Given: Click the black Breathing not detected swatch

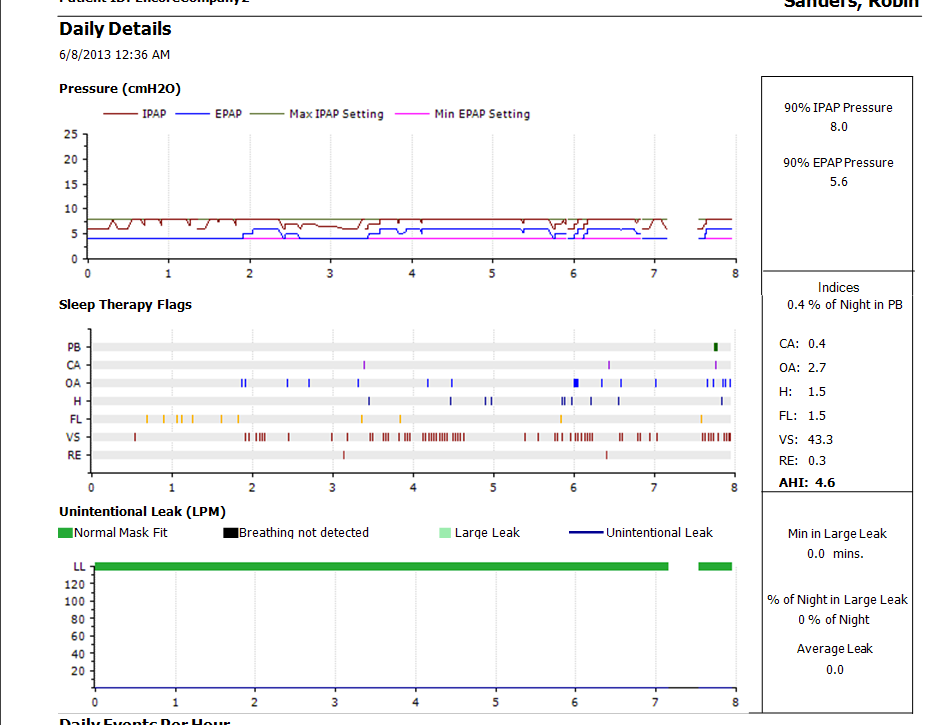Looking at the screenshot, I should pyautogui.click(x=230, y=533).
